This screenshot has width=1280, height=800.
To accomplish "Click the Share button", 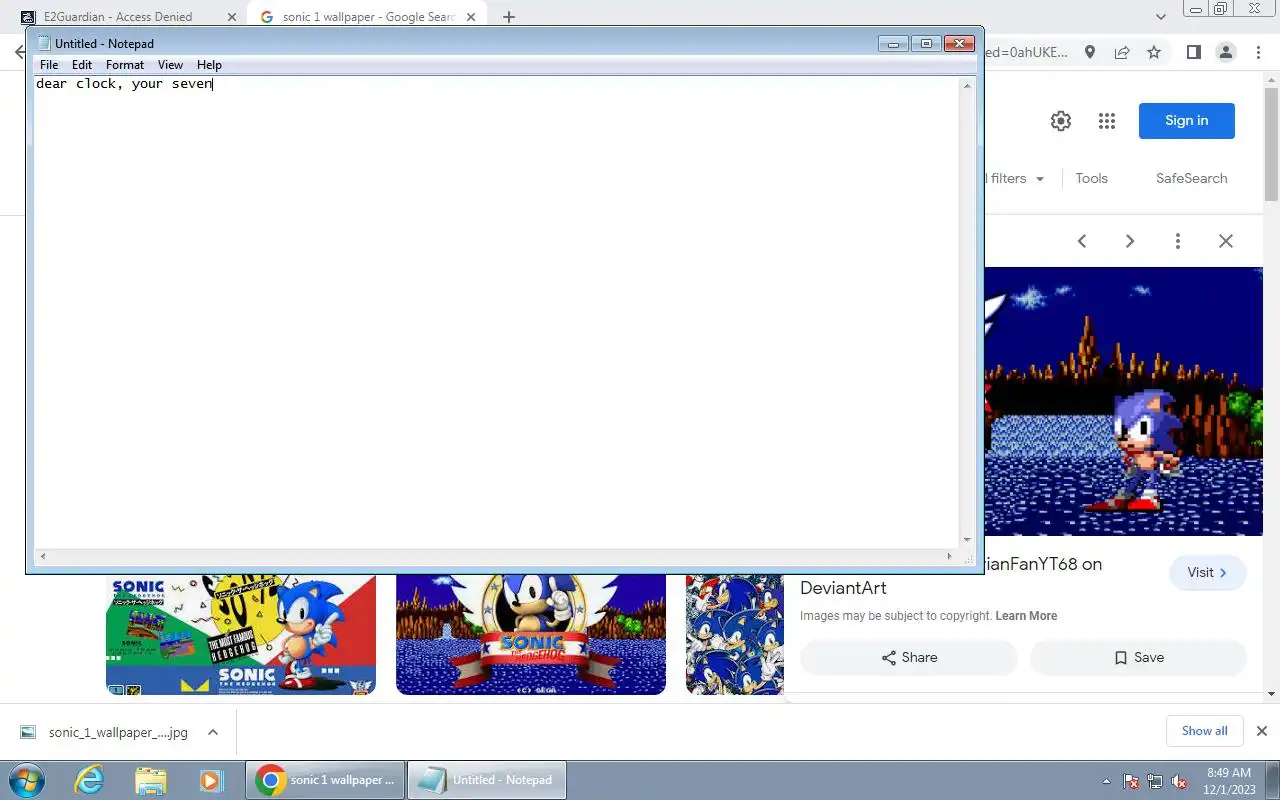I will click(x=909, y=657).
